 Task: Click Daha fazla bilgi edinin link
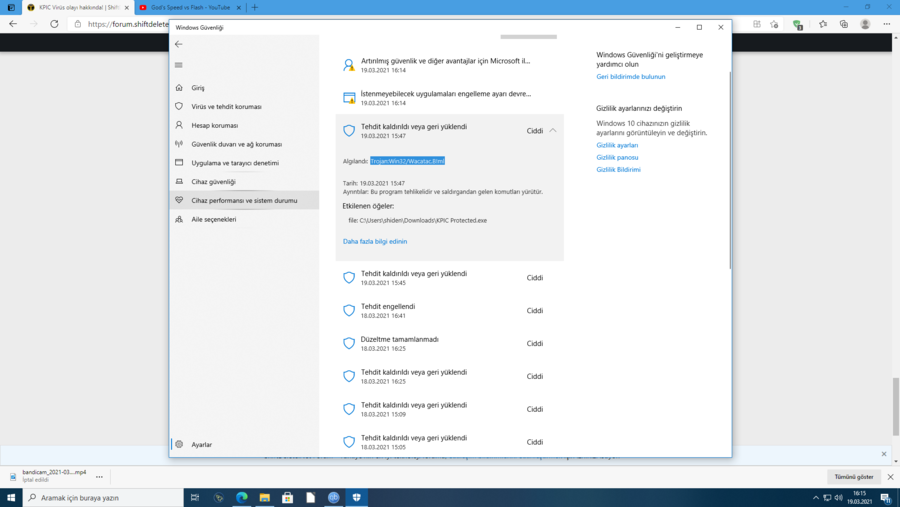(x=375, y=241)
